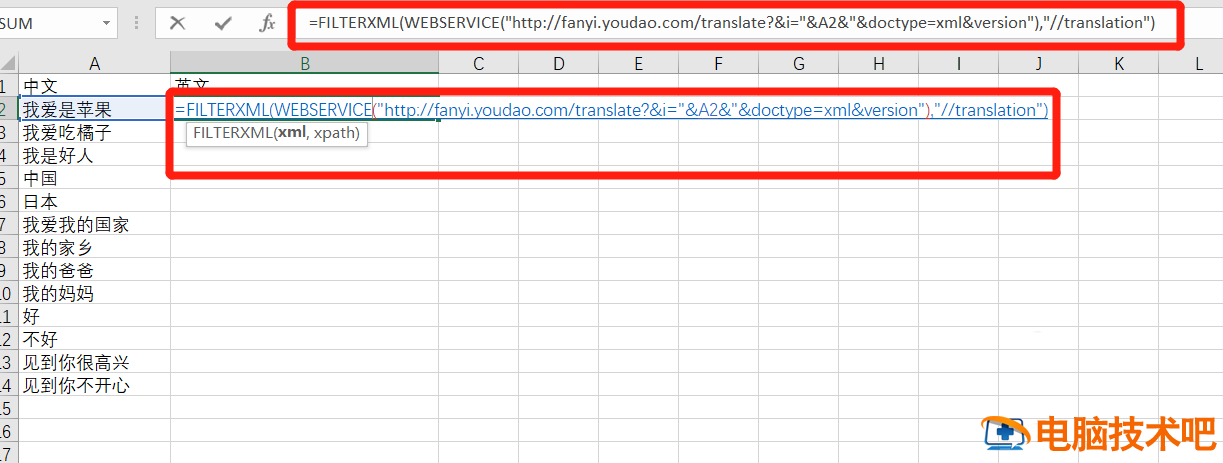Select cell containing 我爱我的国家
1223x463 pixels.
click(x=95, y=225)
